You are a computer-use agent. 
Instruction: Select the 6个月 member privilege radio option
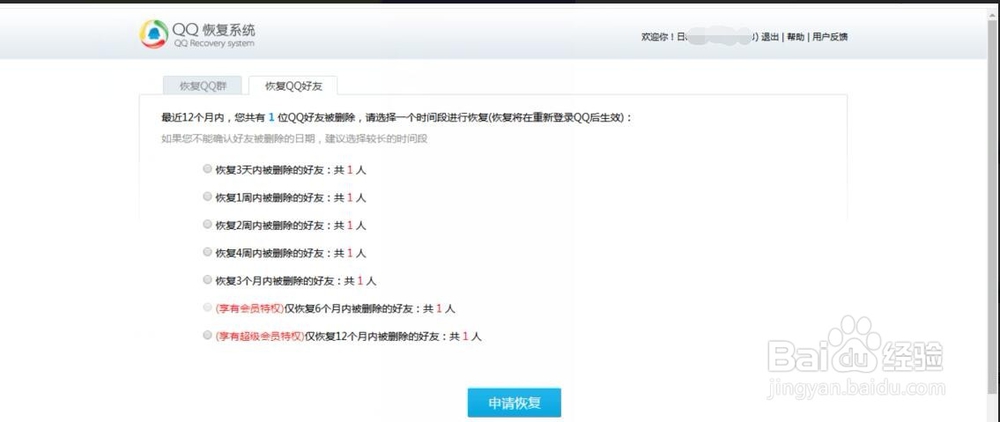pyautogui.click(x=207, y=308)
